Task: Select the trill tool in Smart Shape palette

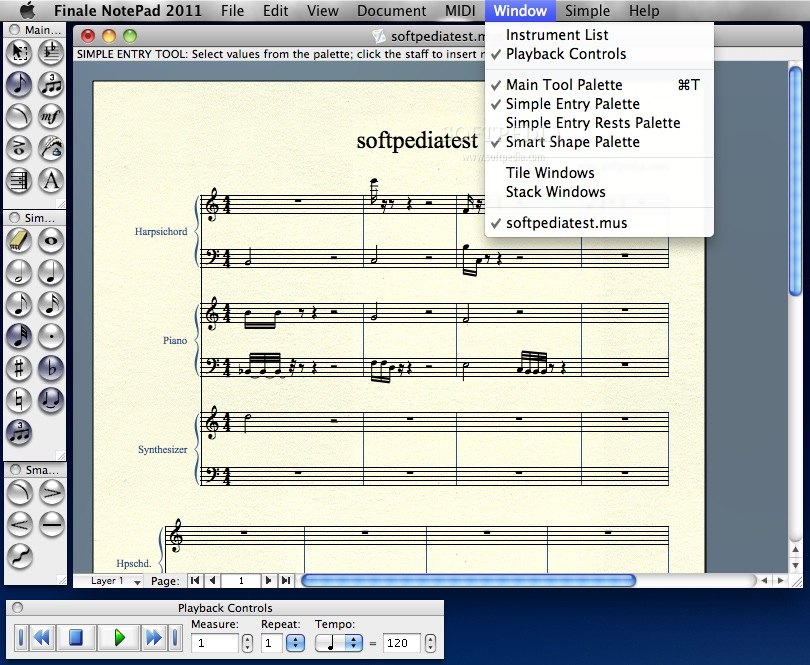Action: (x=19, y=556)
